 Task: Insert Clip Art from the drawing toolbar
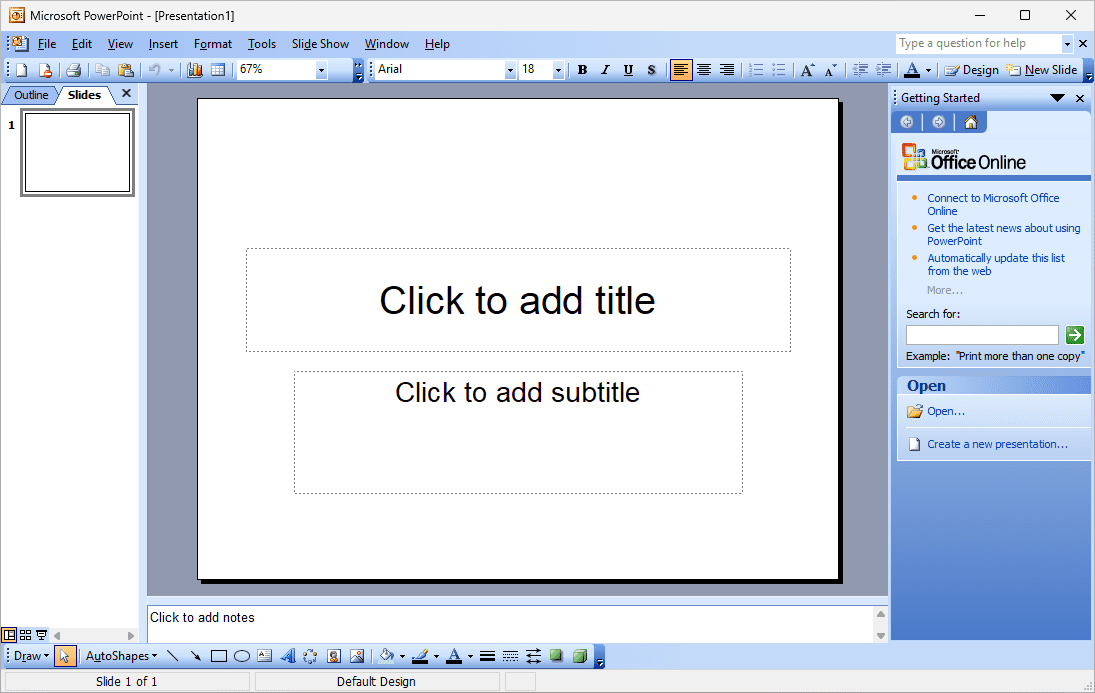tap(334, 656)
